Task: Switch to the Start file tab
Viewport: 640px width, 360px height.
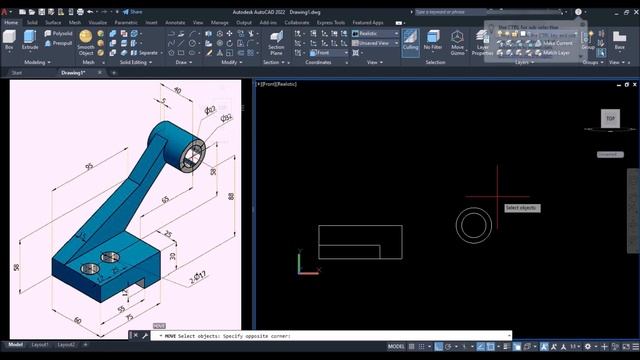Action: point(17,73)
